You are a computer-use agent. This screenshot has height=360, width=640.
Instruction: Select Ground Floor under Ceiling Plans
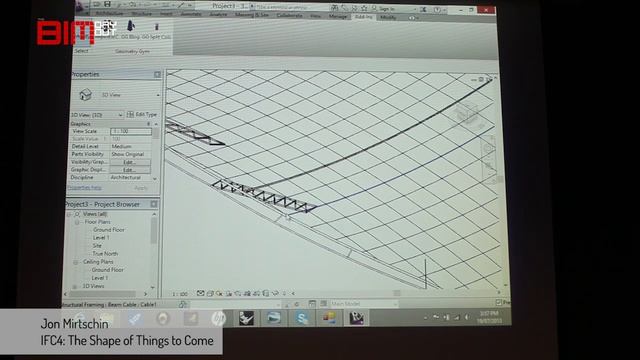107,270
